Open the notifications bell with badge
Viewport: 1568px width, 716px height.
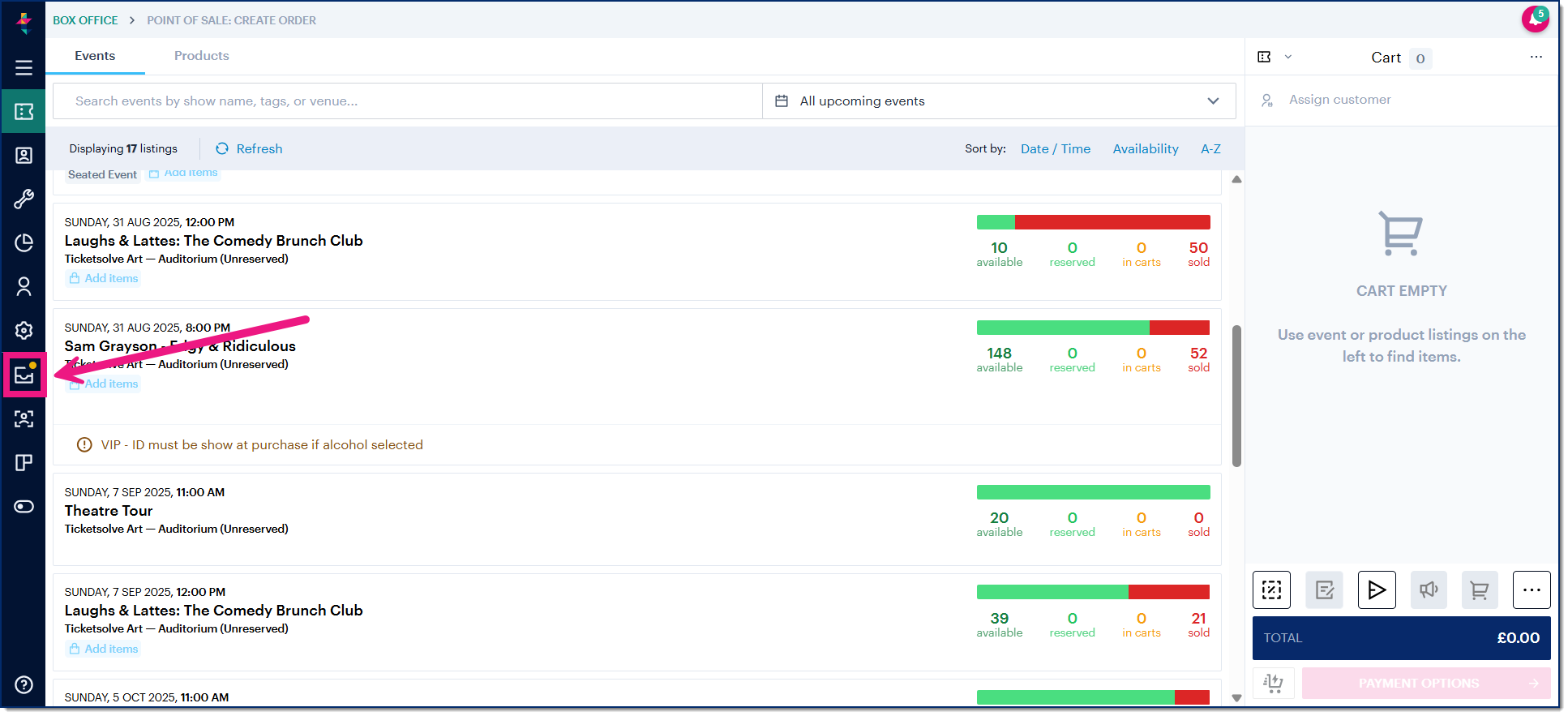click(x=1535, y=19)
